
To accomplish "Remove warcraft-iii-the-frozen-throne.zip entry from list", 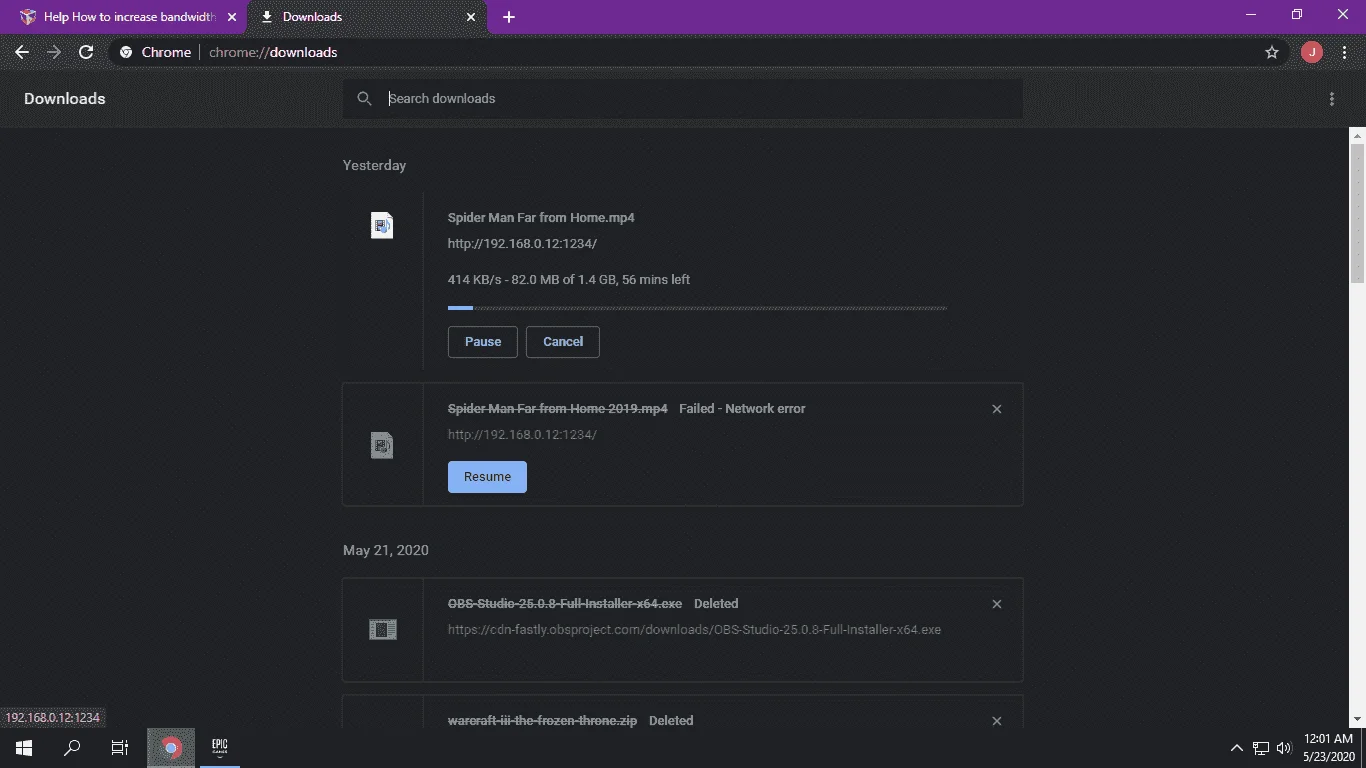I will [996, 721].
